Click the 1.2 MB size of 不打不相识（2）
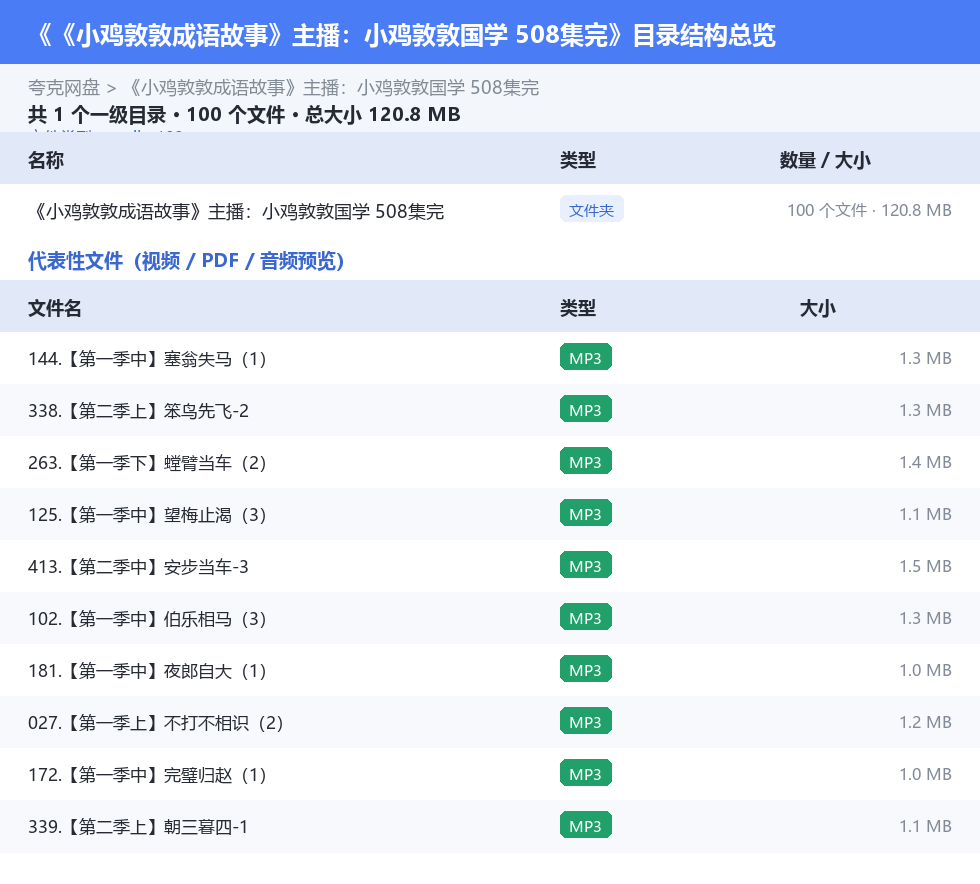 click(925, 722)
